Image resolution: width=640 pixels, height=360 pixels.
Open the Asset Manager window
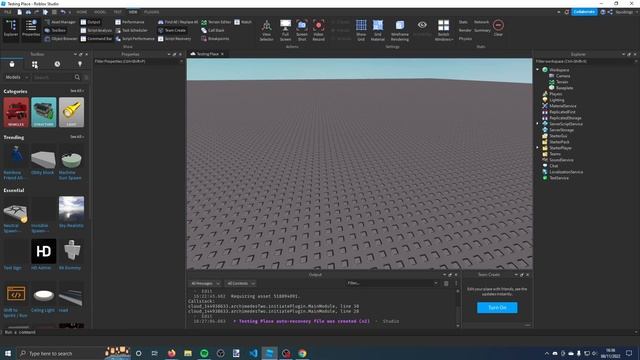[x=60, y=22]
